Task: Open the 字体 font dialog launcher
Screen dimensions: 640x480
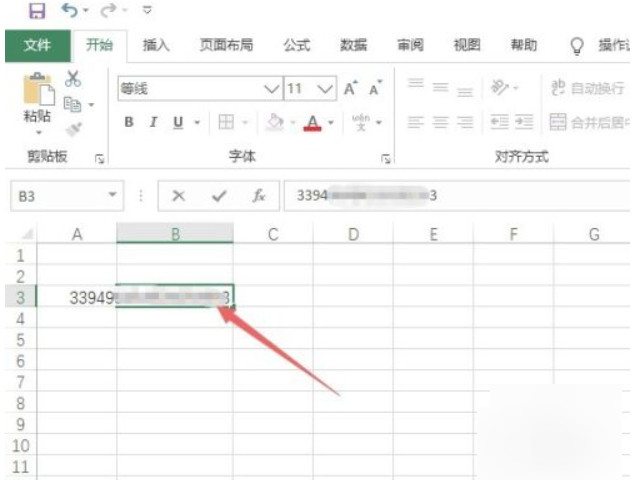Action: 385,159
